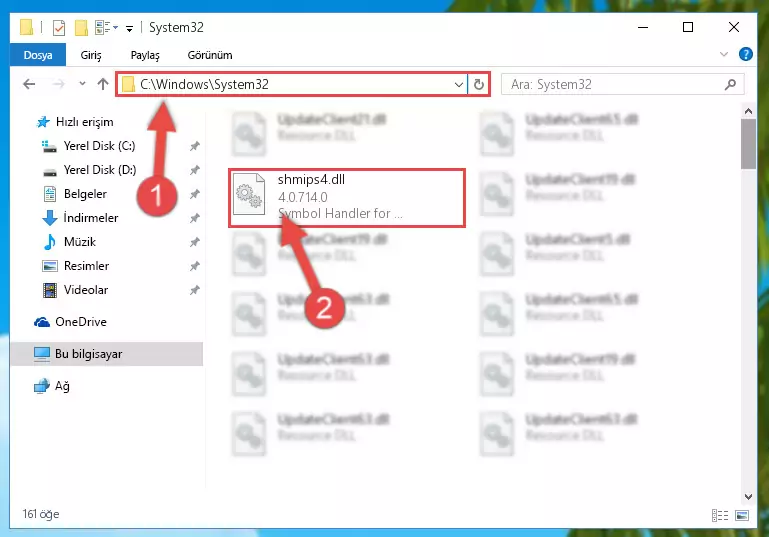769x537 pixels.
Task: Click the pin icon beside Belgeler
Action: 195,194
